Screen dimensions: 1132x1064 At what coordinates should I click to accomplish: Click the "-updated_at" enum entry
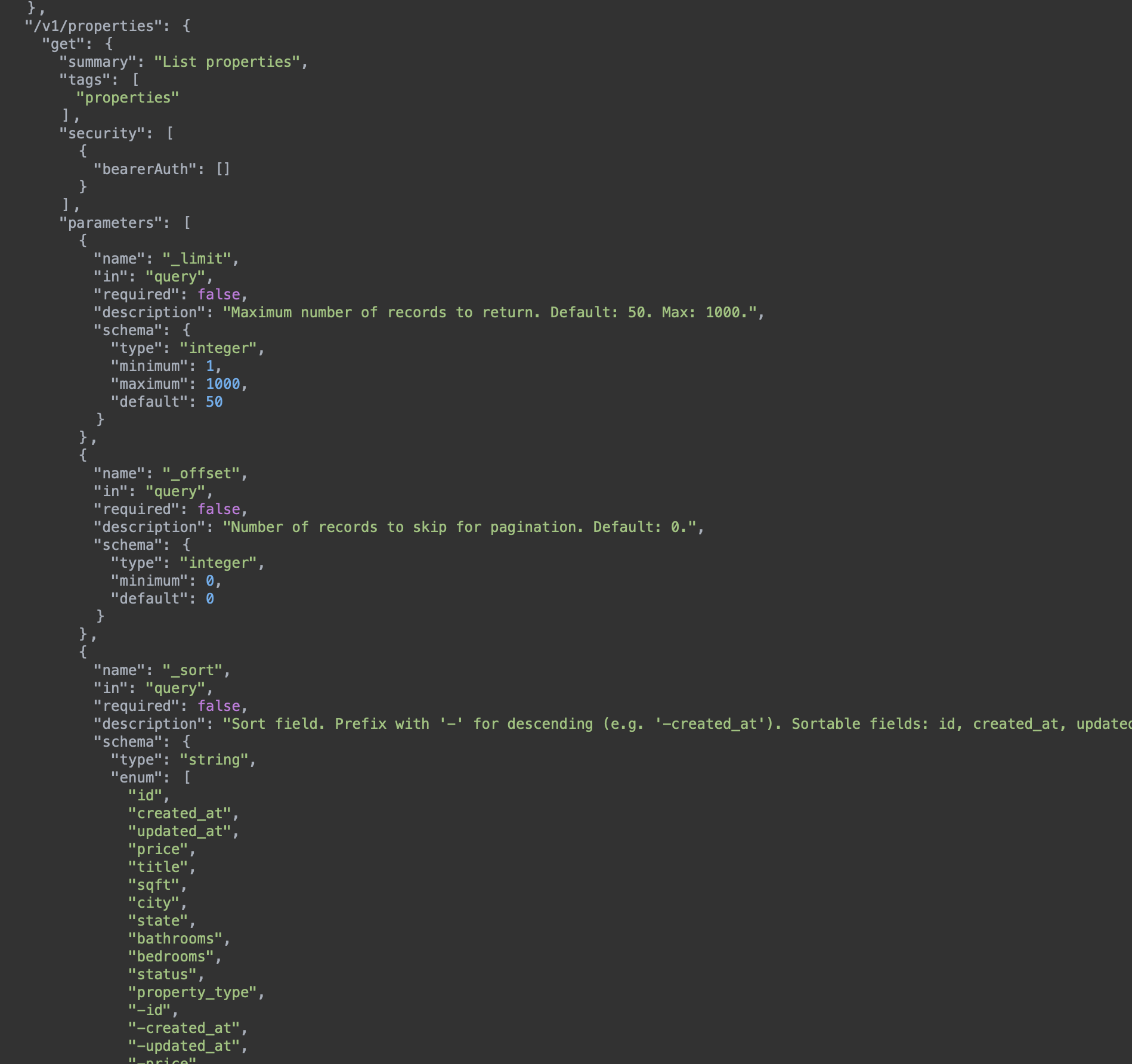pyautogui.click(x=184, y=1046)
